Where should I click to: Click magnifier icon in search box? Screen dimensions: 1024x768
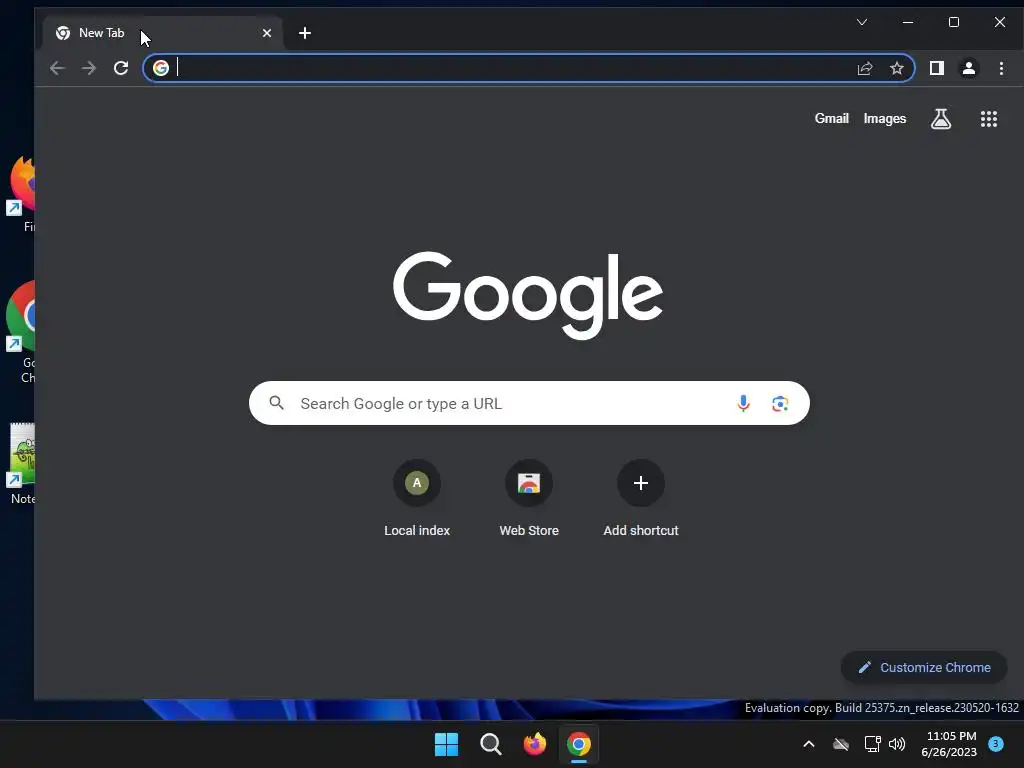pos(277,403)
